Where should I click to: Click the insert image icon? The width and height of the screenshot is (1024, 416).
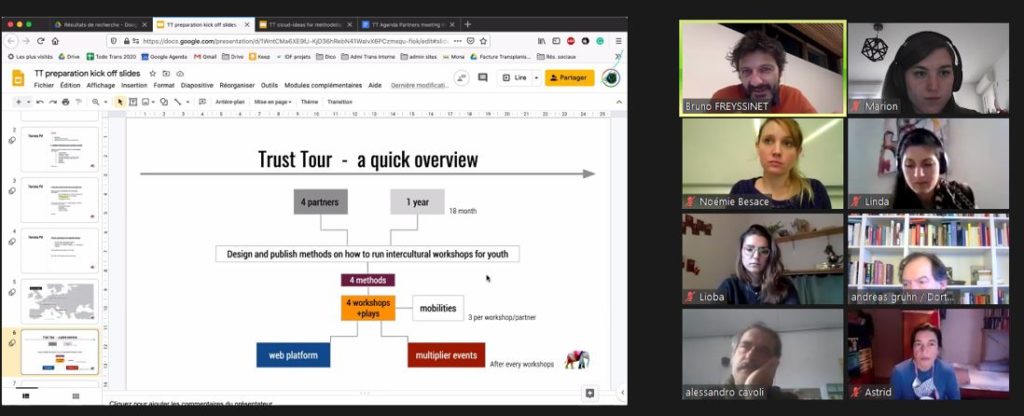(145, 102)
